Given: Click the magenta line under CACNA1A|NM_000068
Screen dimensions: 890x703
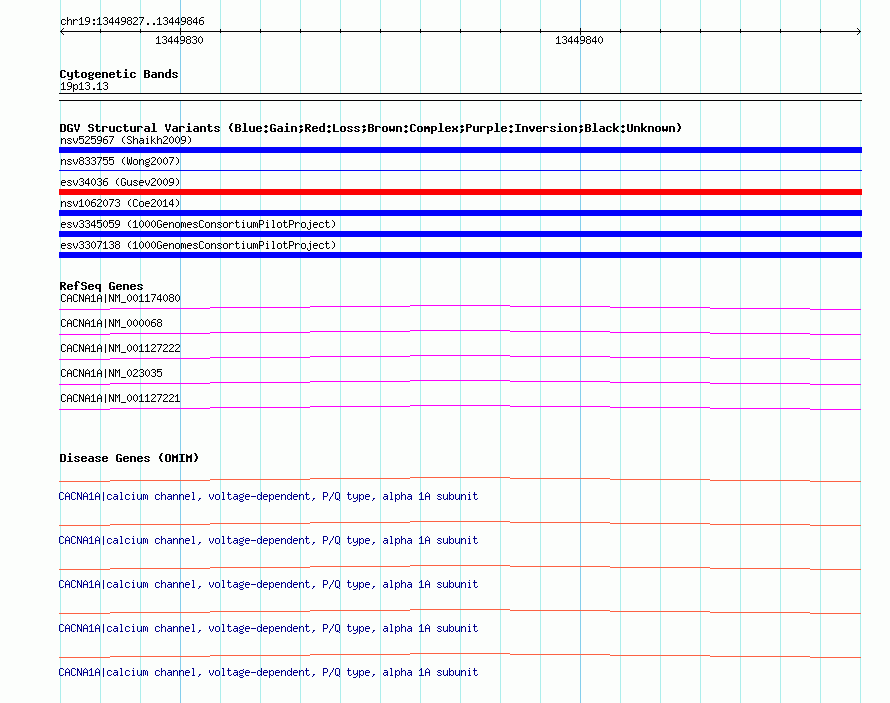Looking at the screenshot, I should pyautogui.click(x=460, y=332).
